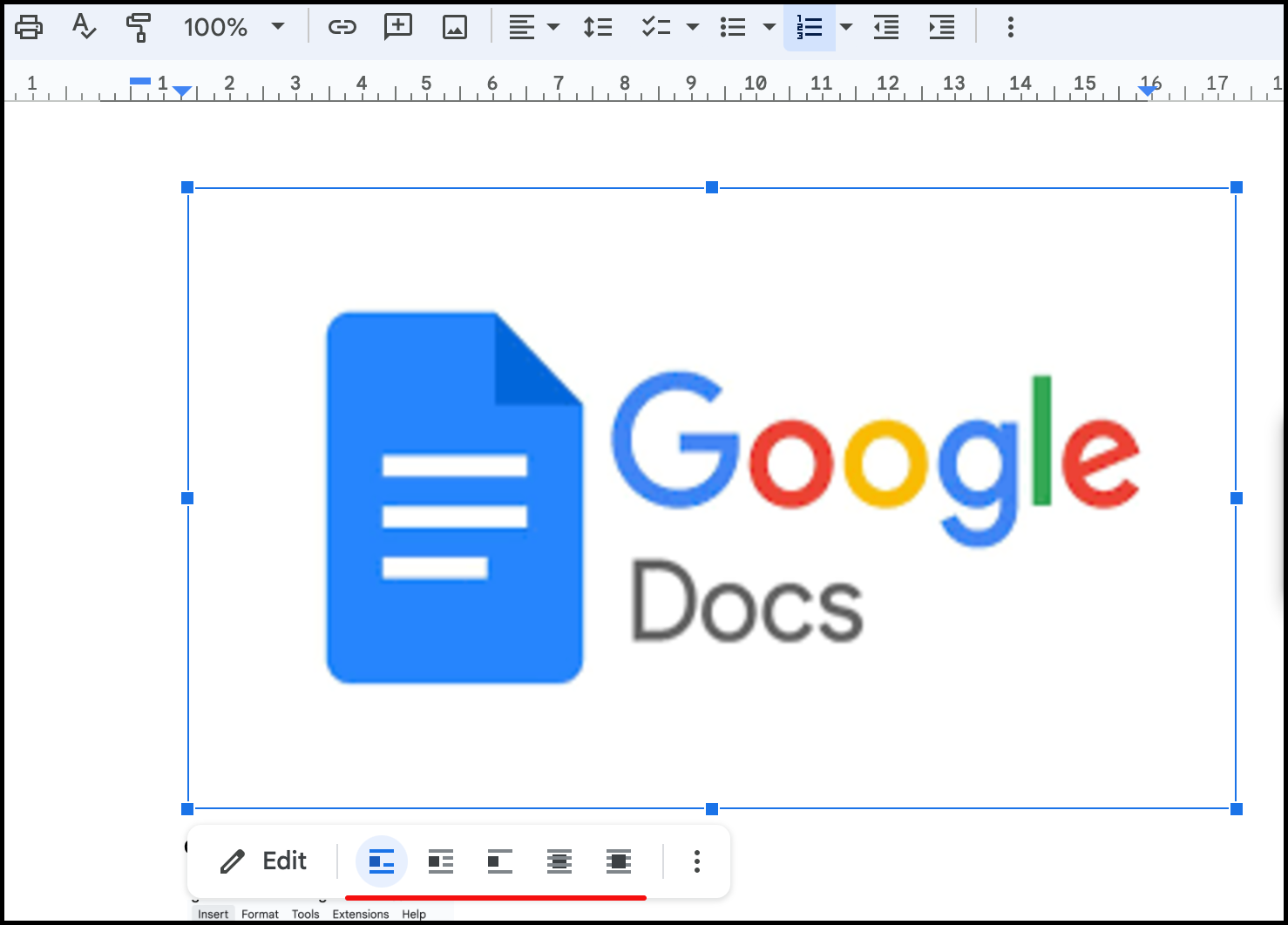Select In line image layout
The width and height of the screenshot is (1288, 925).
pos(382,861)
